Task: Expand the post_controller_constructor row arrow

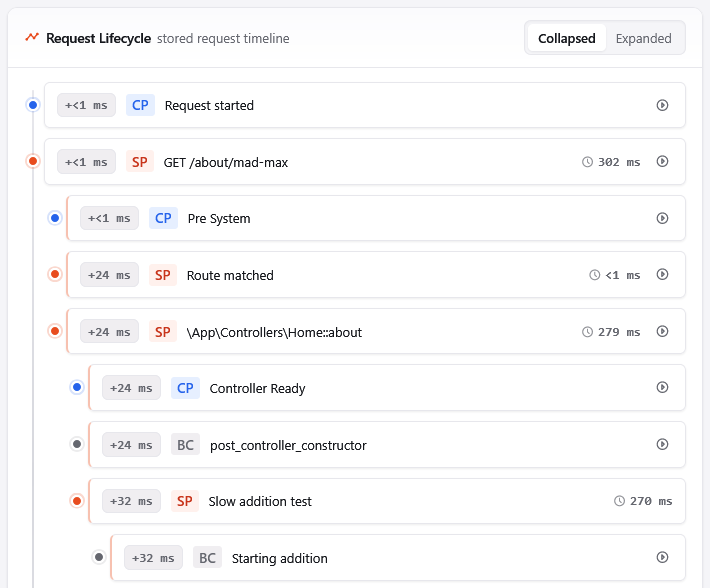Action: point(662,444)
